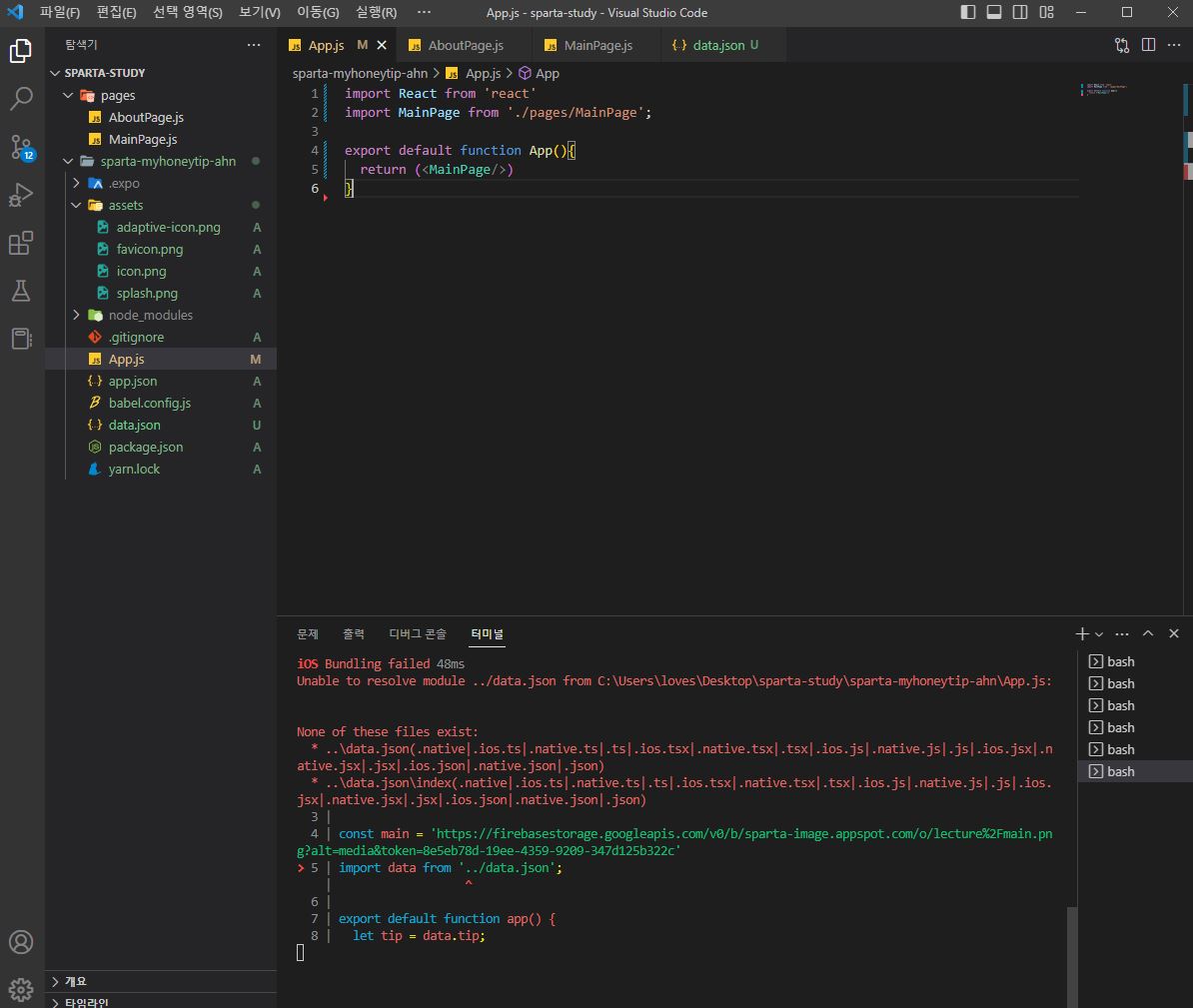The width and height of the screenshot is (1193, 1008).
Task: Click the open changes compare icon
Action: (1121, 45)
